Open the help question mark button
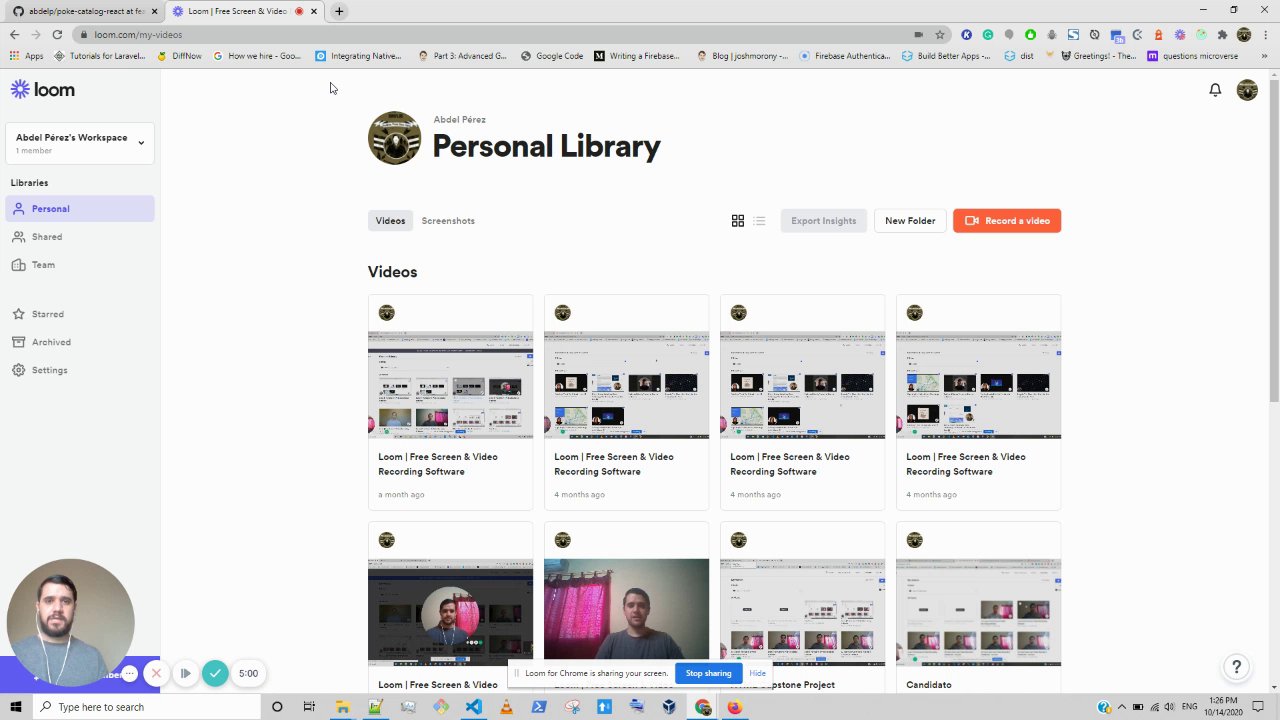This screenshot has width=1280, height=720. tap(1237, 667)
